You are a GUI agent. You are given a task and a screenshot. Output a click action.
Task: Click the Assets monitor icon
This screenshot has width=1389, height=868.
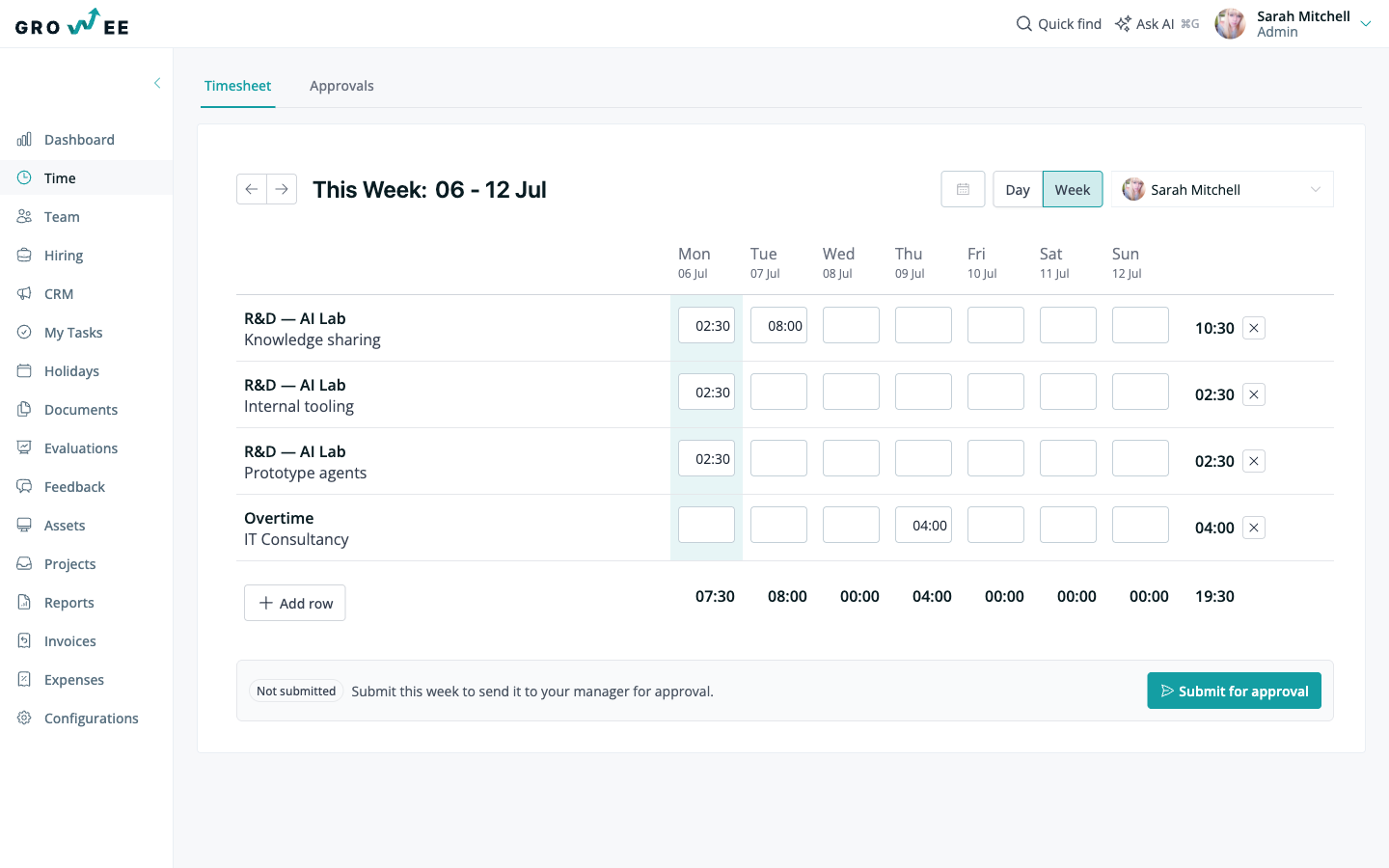pyautogui.click(x=24, y=526)
